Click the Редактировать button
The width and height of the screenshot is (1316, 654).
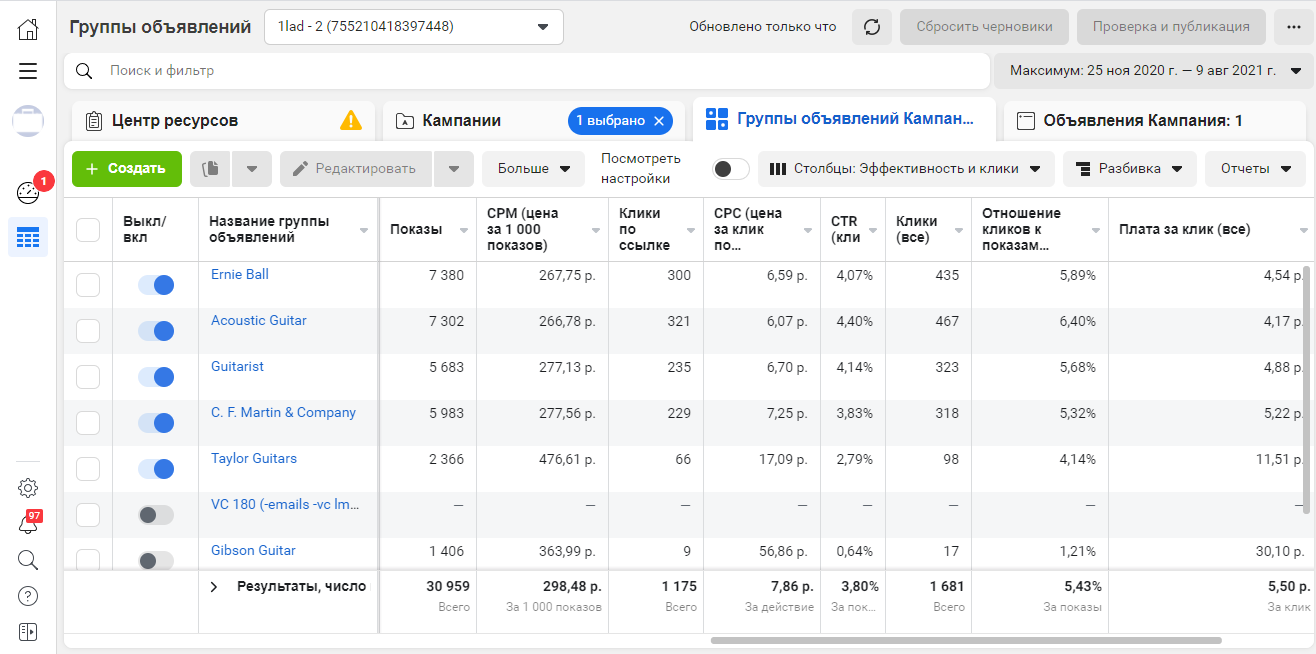[356, 169]
